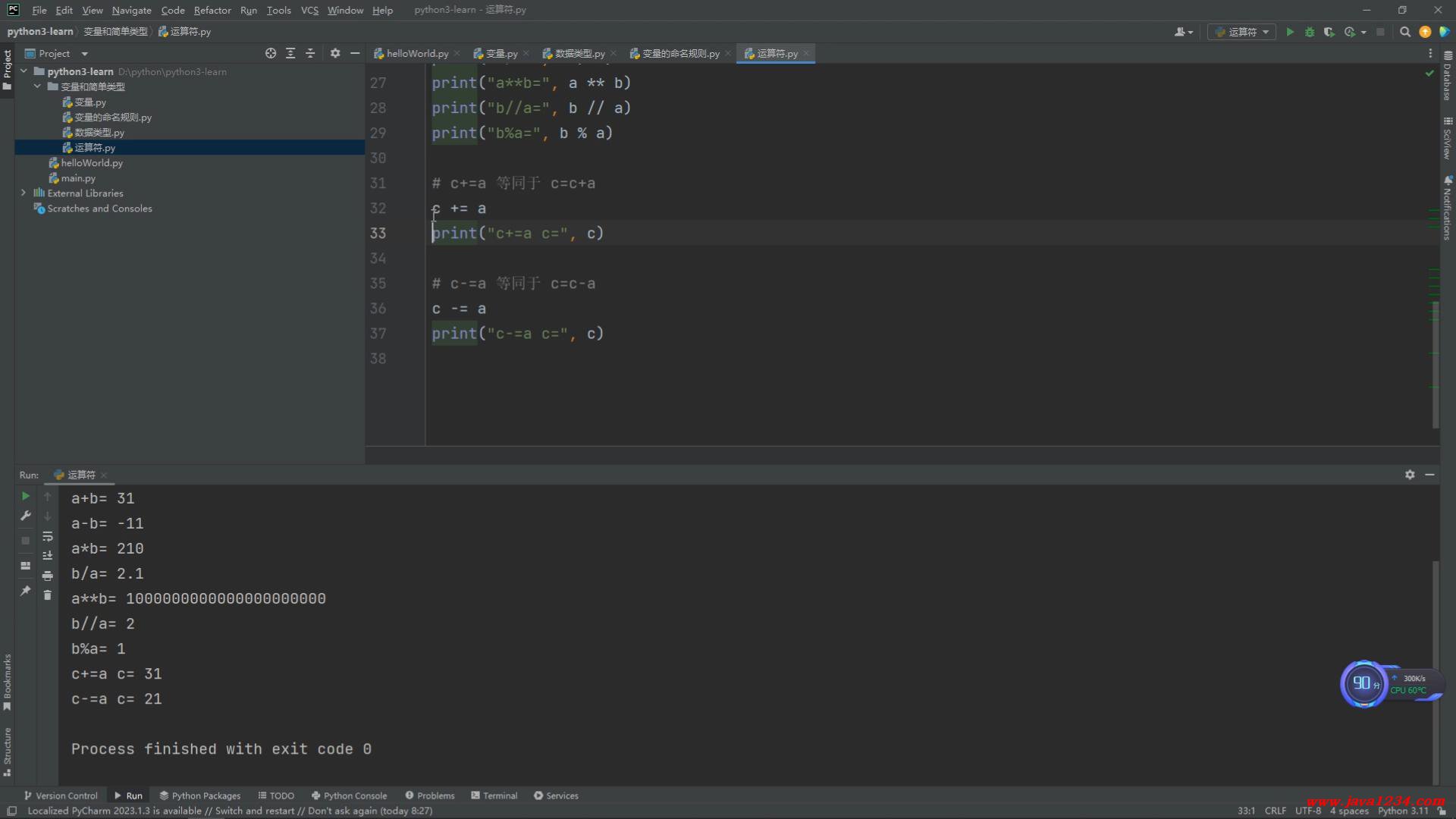
Task: Open the Terminal tool window button
Action: pos(494,795)
